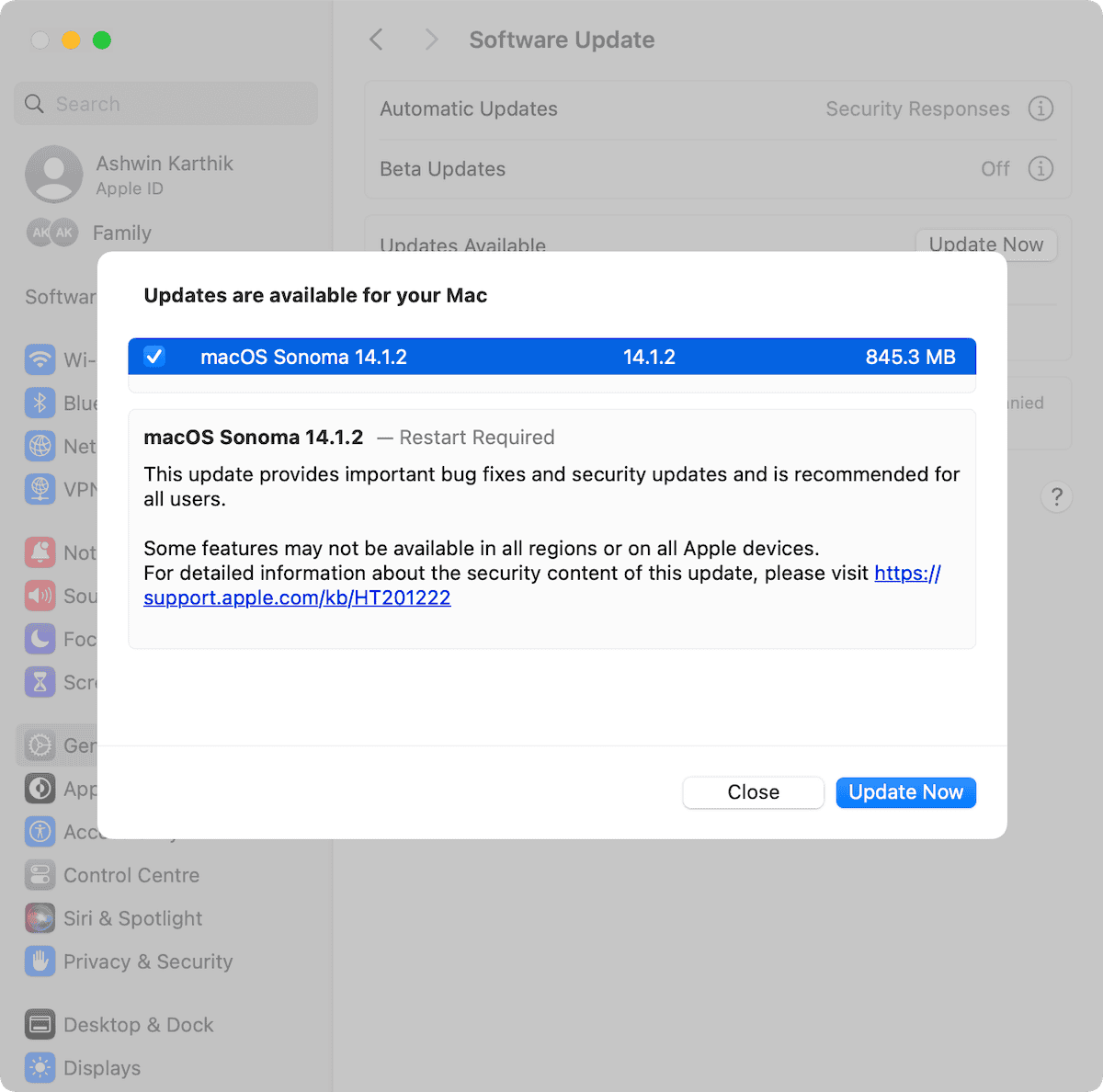This screenshot has width=1103, height=1092.
Task: Open Bluetooth icon in sidebar
Action: 40,403
